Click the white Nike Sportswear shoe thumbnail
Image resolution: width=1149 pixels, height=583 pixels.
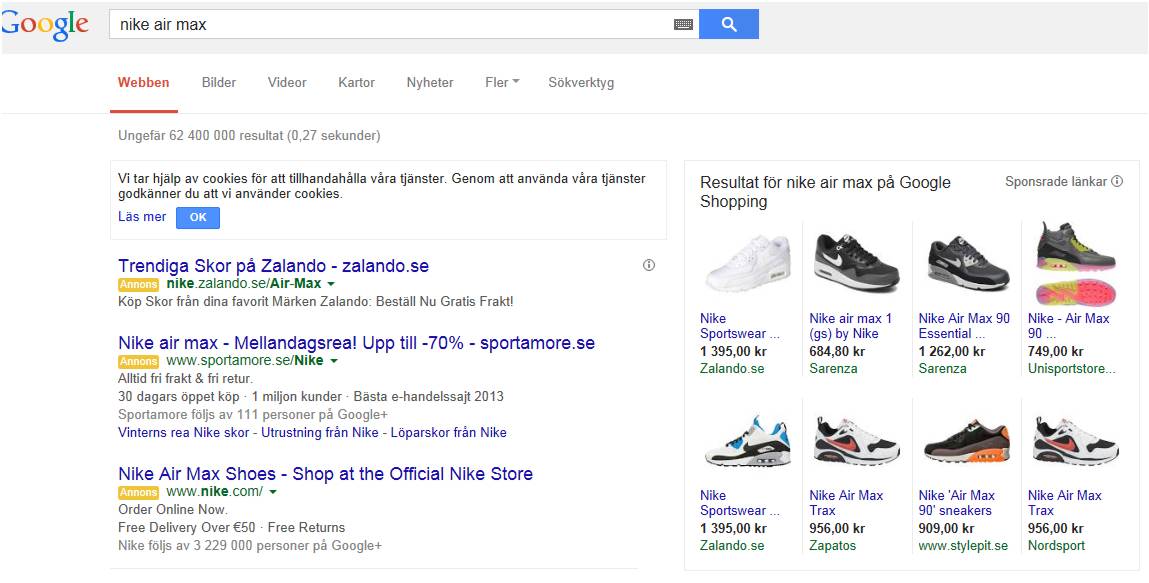pos(747,264)
